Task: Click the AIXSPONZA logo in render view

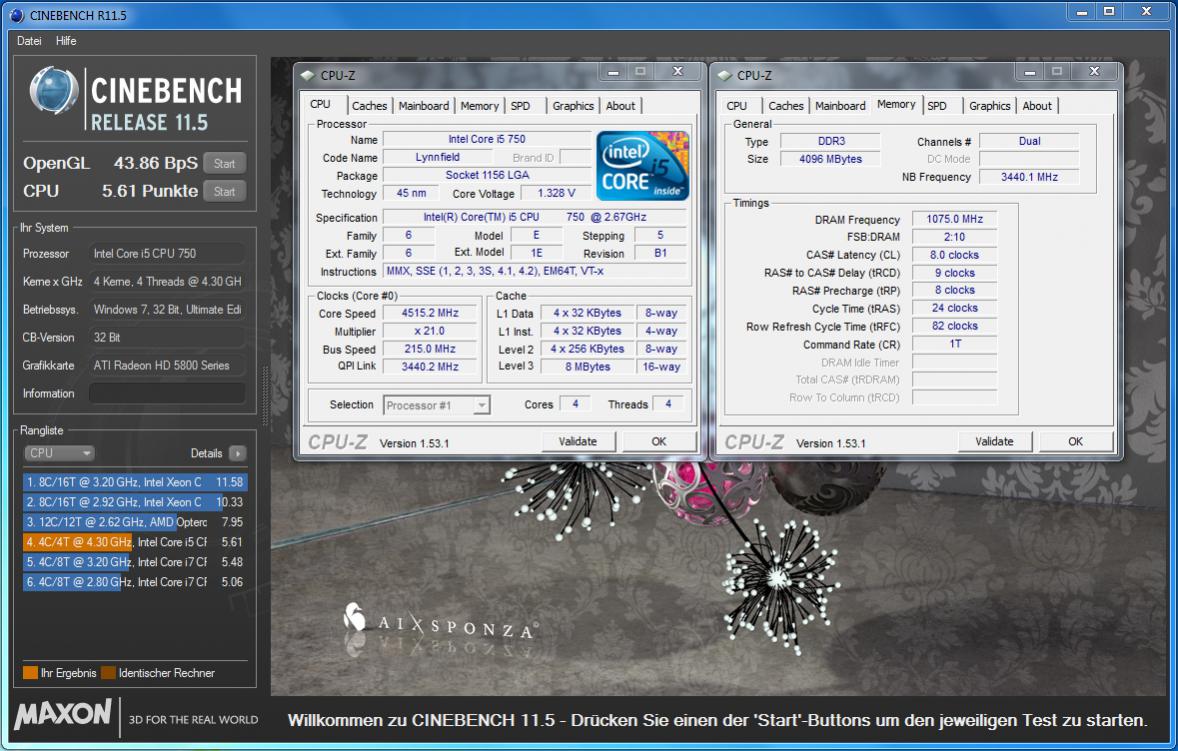Action: tap(439, 623)
